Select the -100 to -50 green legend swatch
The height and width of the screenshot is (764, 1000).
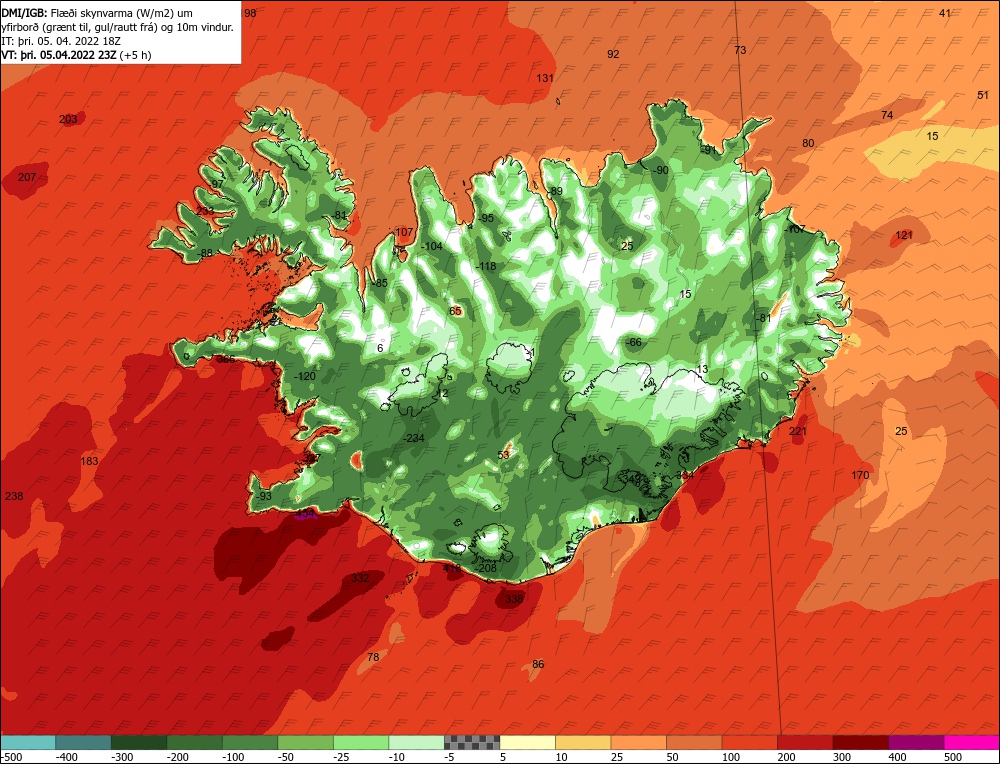(x=250, y=742)
